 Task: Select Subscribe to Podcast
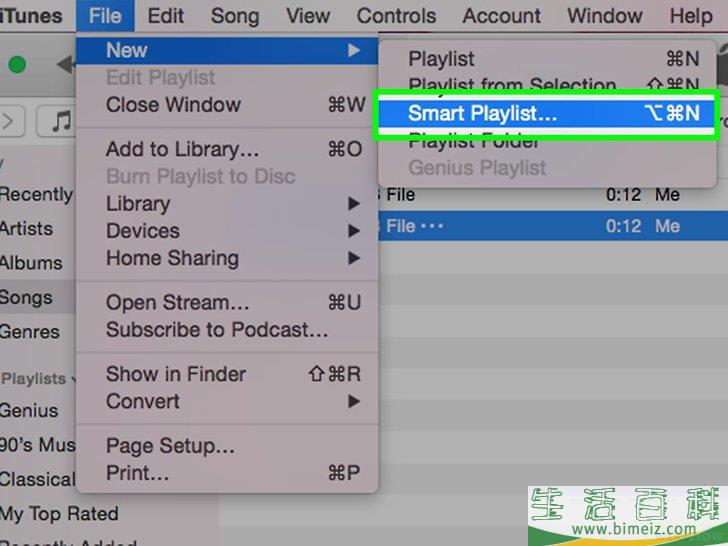coord(227,330)
